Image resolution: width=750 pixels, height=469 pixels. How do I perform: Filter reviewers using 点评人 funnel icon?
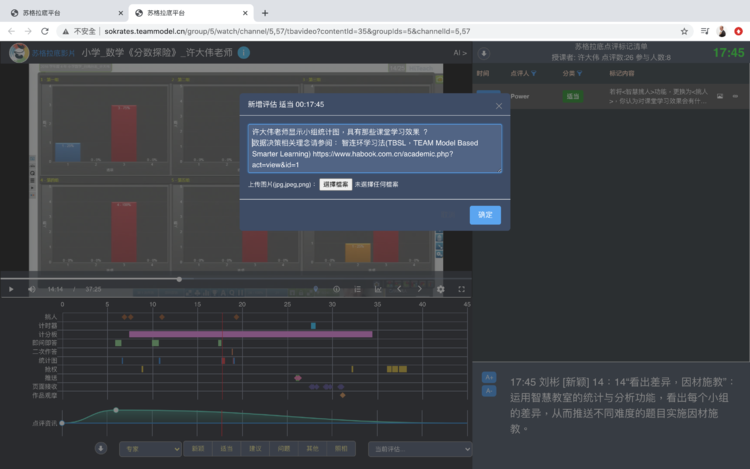534,74
